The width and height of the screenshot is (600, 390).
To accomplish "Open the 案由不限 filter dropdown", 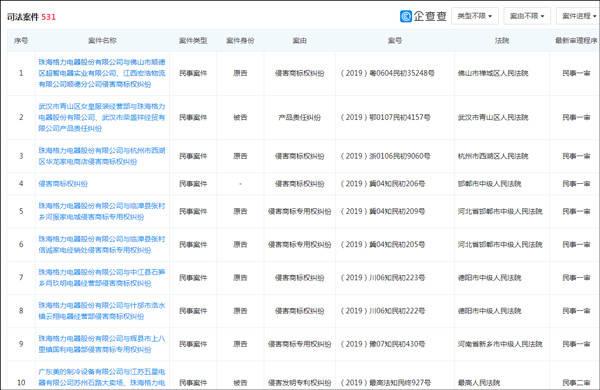I will pos(527,16).
